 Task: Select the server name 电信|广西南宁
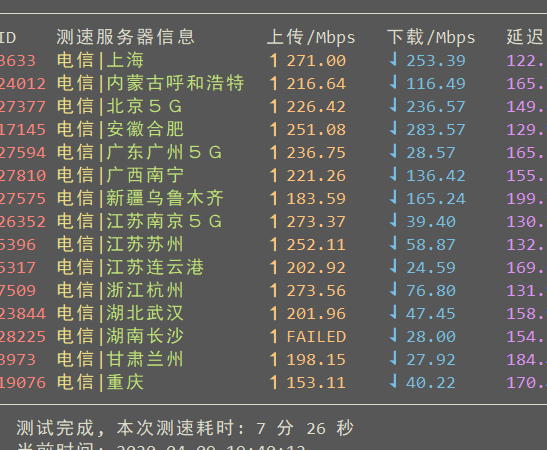120,175
